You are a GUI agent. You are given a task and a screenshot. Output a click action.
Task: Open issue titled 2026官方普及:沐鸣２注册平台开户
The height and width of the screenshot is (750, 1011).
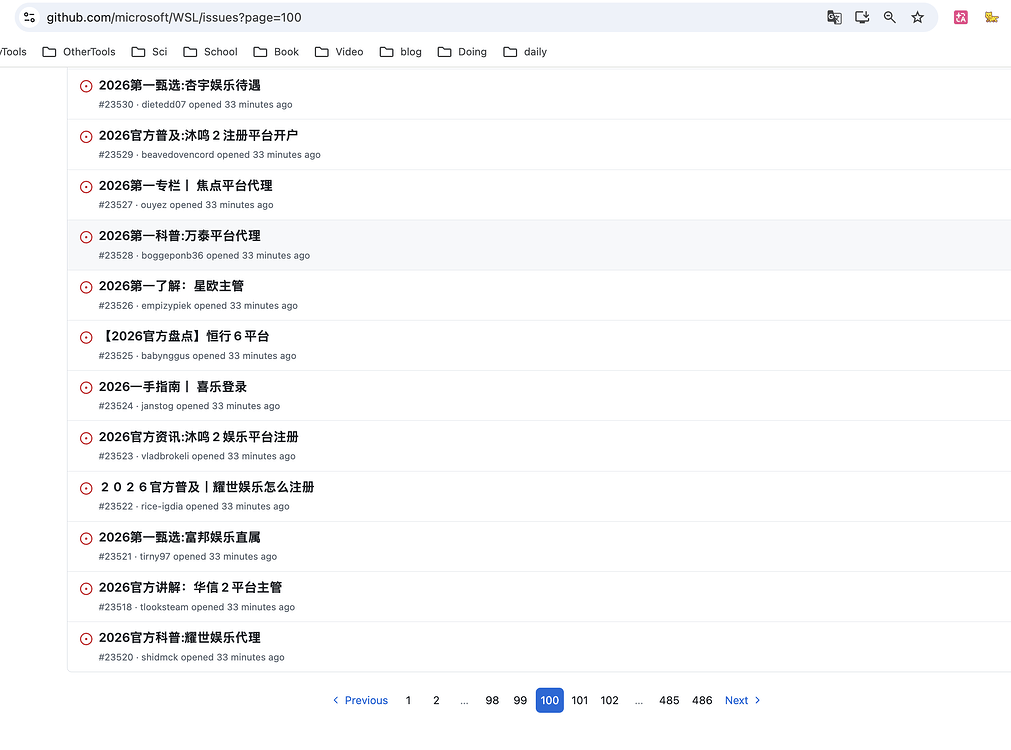pos(198,135)
